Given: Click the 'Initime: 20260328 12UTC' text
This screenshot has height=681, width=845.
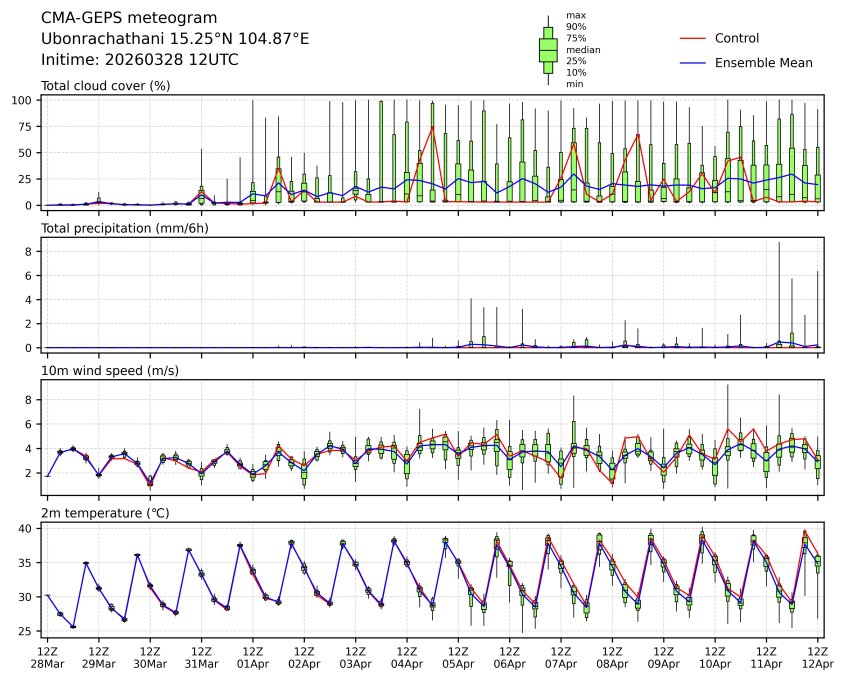Looking at the screenshot, I should [139, 59].
